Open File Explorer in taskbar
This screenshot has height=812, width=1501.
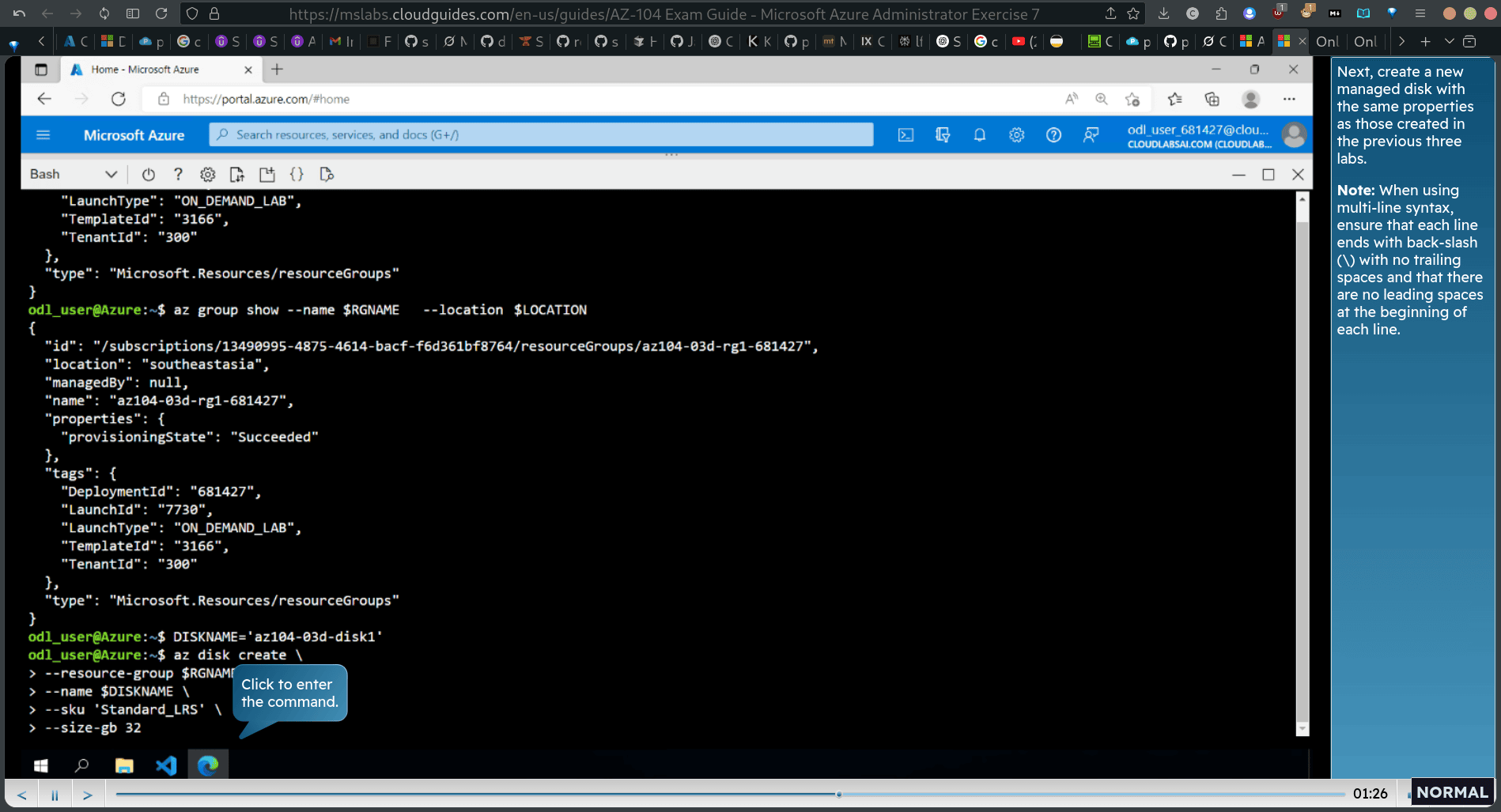coord(124,765)
